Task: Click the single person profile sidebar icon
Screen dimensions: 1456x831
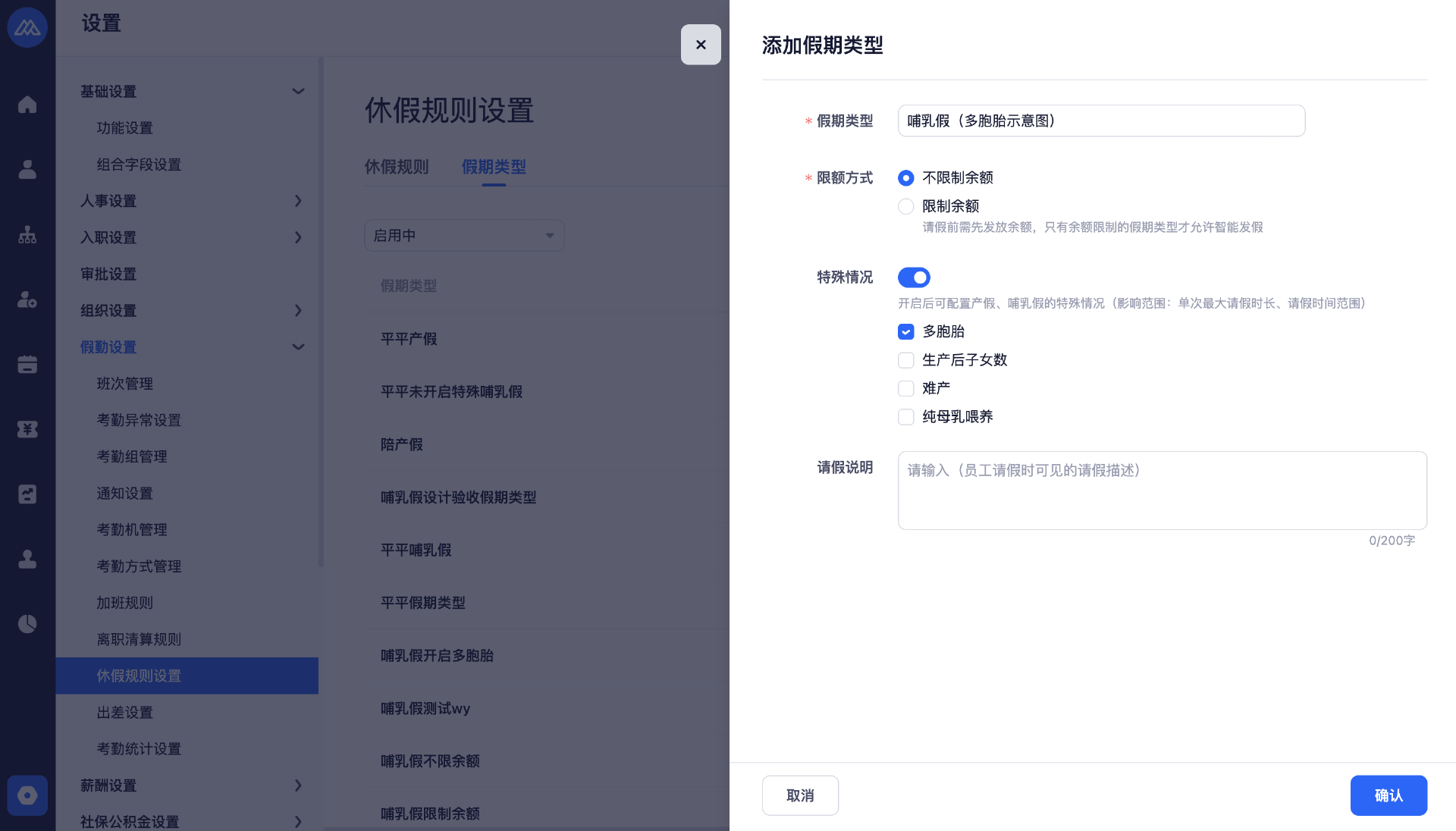Action: point(27,170)
